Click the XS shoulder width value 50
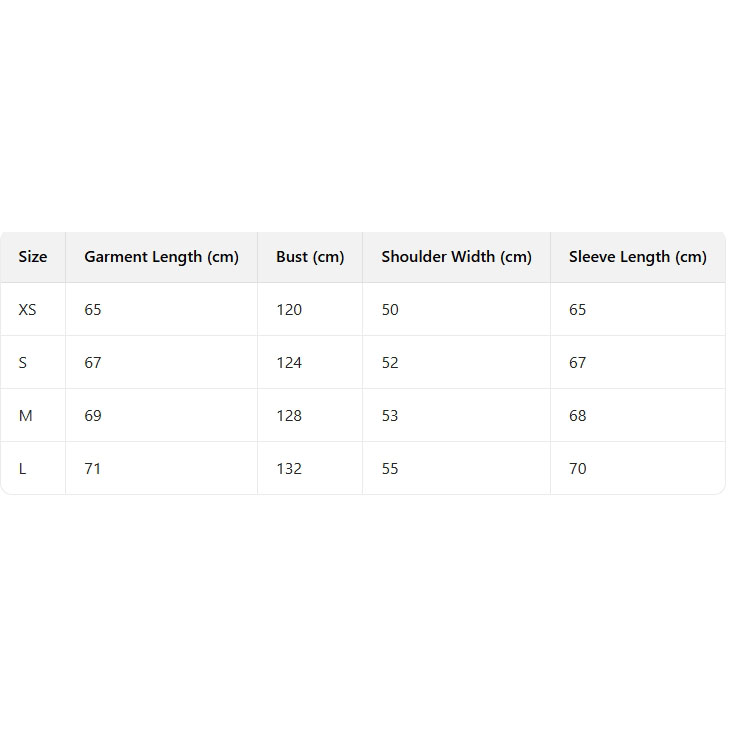The height and width of the screenshot is (729, 729). tap(390, 310)
